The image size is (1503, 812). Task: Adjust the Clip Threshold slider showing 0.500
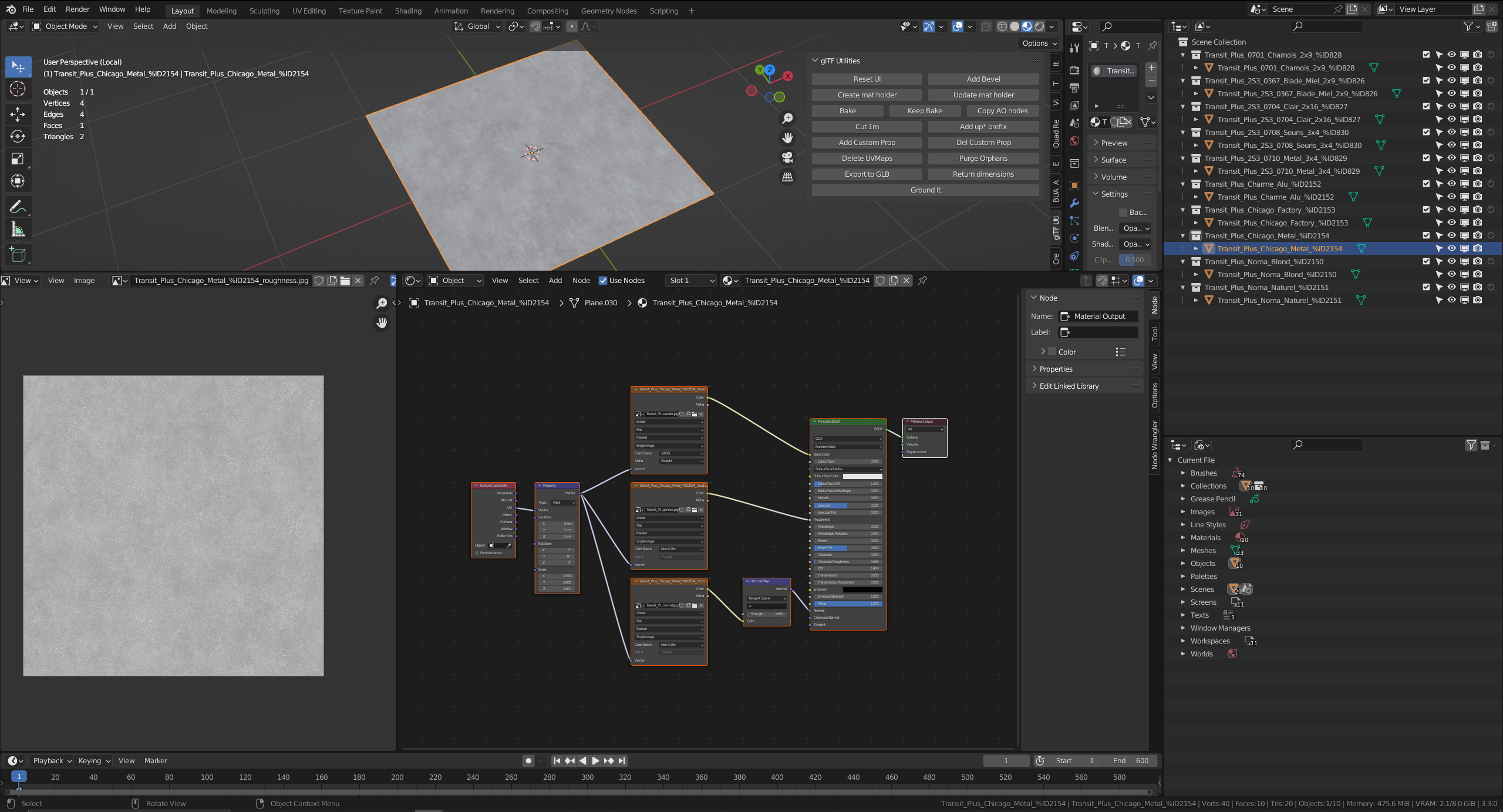coord(1134,260)
